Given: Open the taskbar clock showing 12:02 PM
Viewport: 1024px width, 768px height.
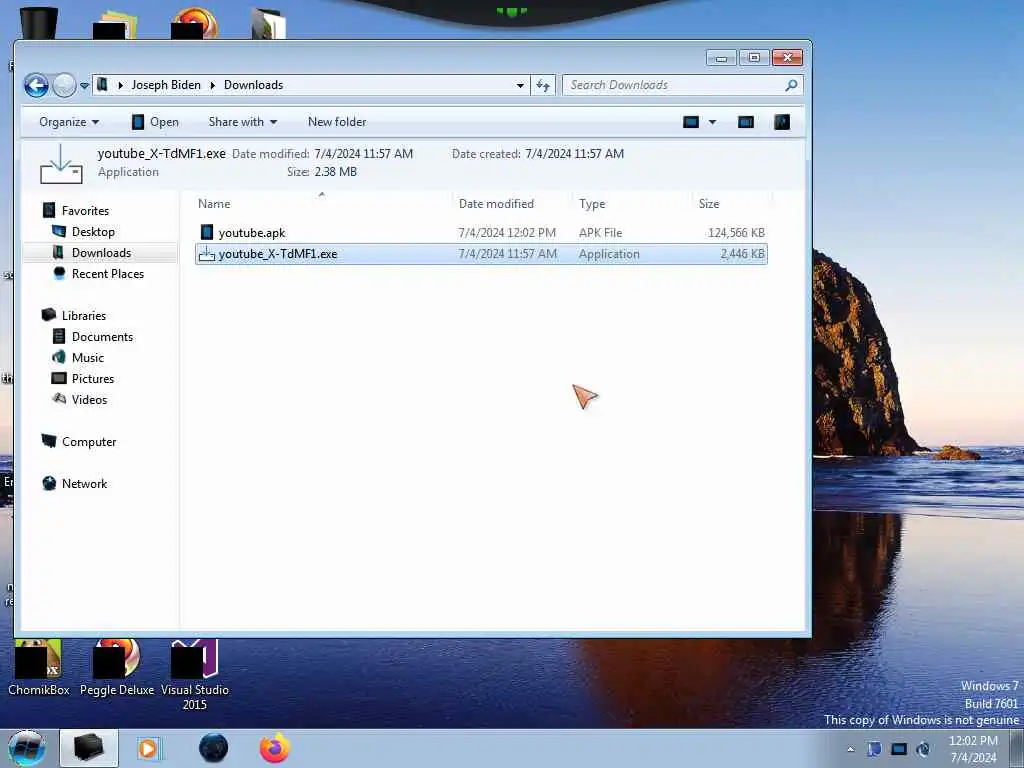Looking at the screenshot, I should [x=973, y=749].
